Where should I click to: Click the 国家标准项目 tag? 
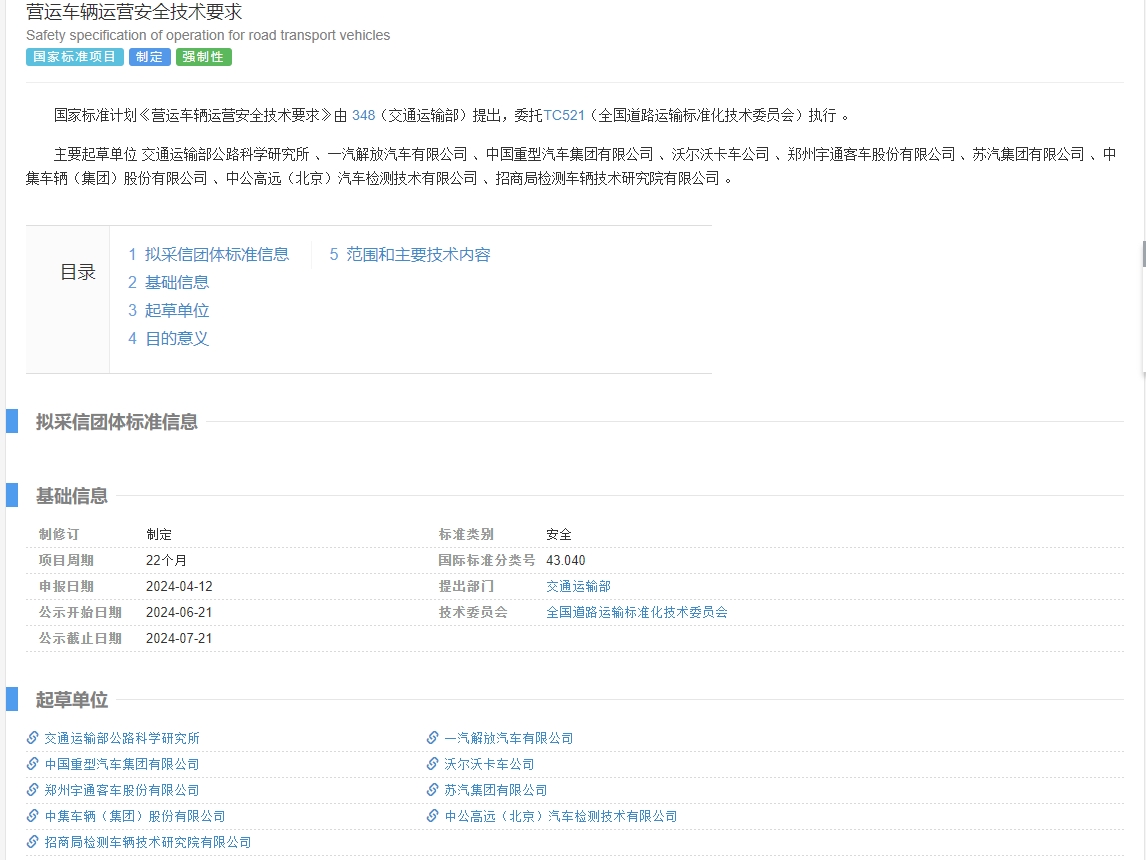[75, 57]
